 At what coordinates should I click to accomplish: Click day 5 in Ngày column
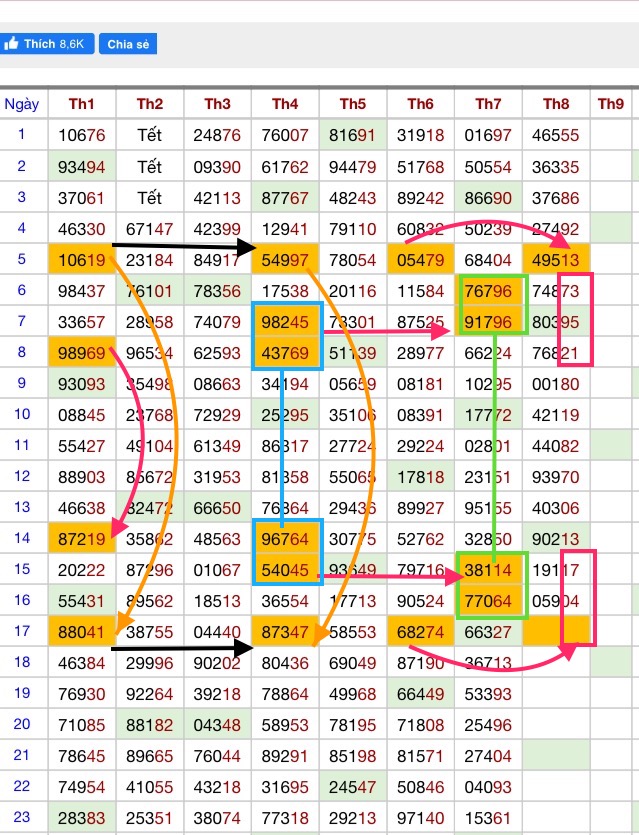click(x=22, y=260)
